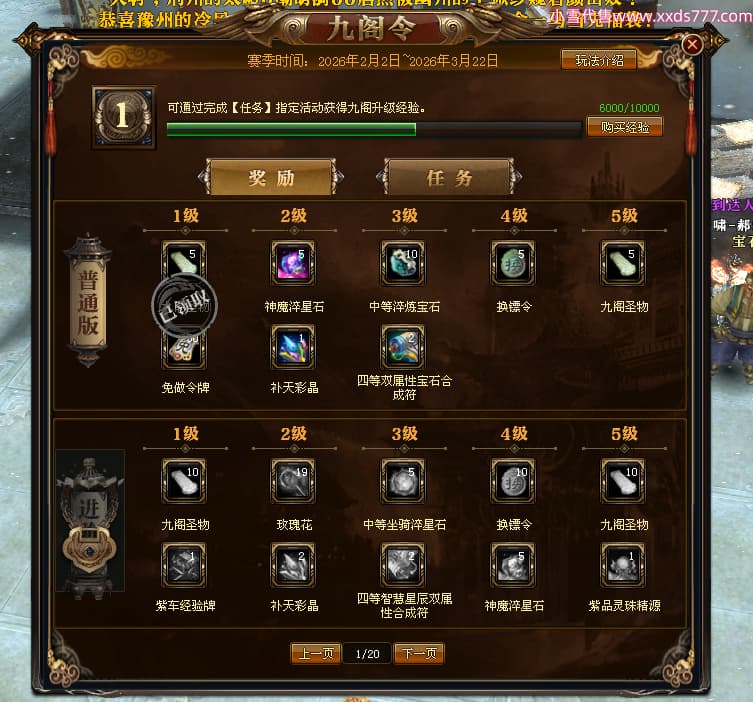Image resolution: width=753 pixels, height=702 pixels.
Task: Select the 紫品灵珠精源 level 5 reward icon
Action: [623, 565]
